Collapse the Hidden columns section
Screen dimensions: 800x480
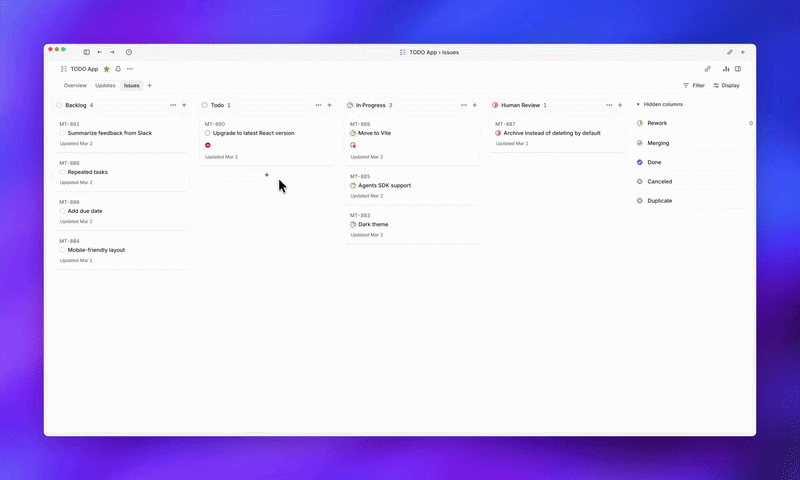click(x=659, y=105)
